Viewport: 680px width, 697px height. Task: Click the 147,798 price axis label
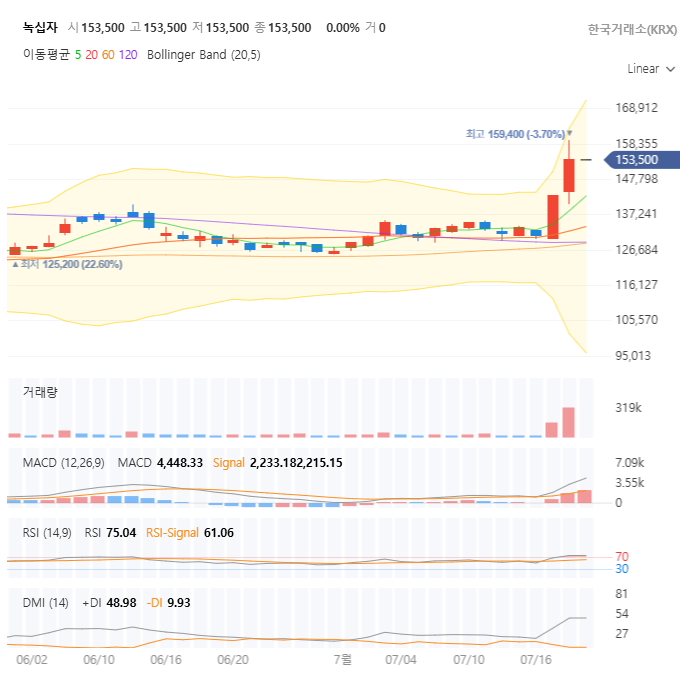pyautogui.click(x=636, y=179)
